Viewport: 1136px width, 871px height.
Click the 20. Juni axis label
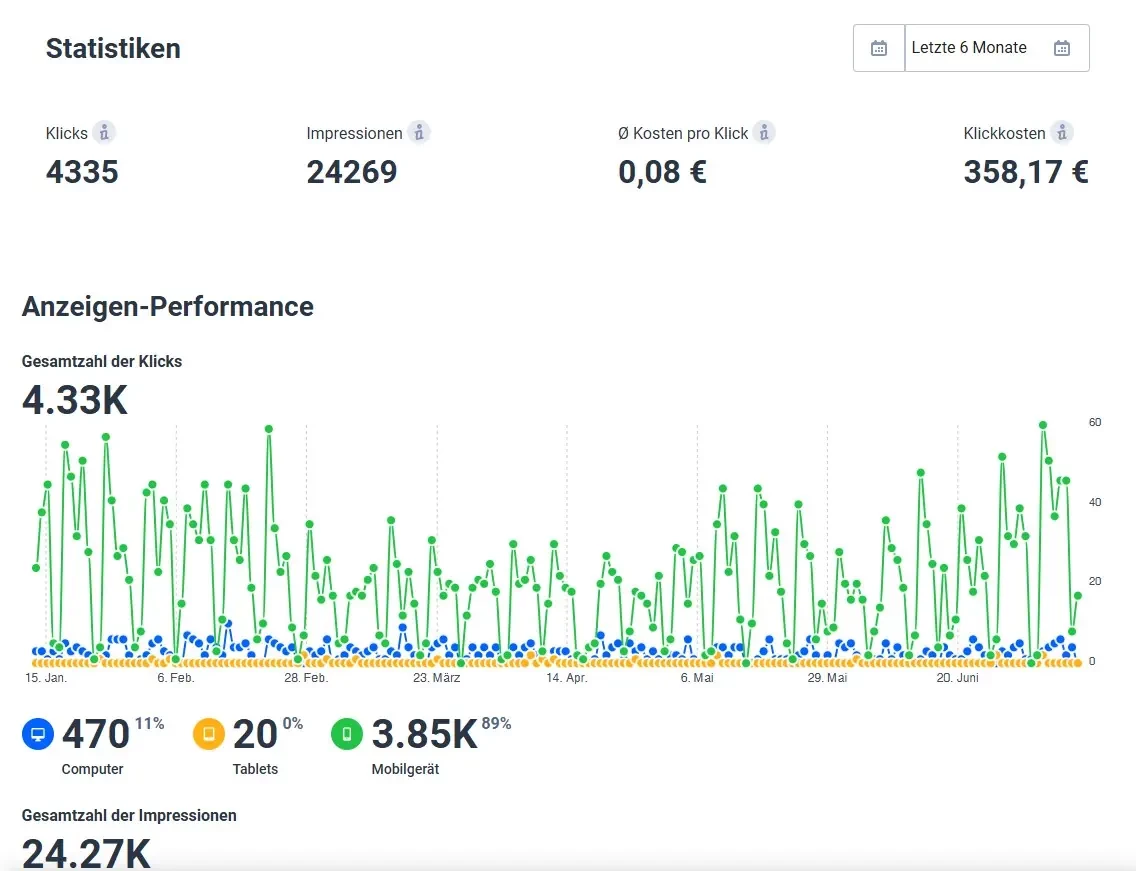click(x=957, y=678)
